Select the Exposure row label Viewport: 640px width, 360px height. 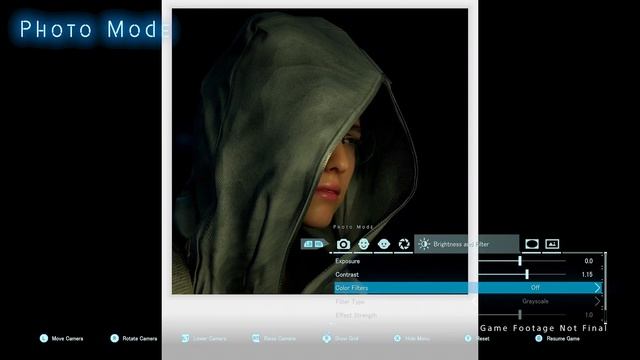(x=347, y=261)
